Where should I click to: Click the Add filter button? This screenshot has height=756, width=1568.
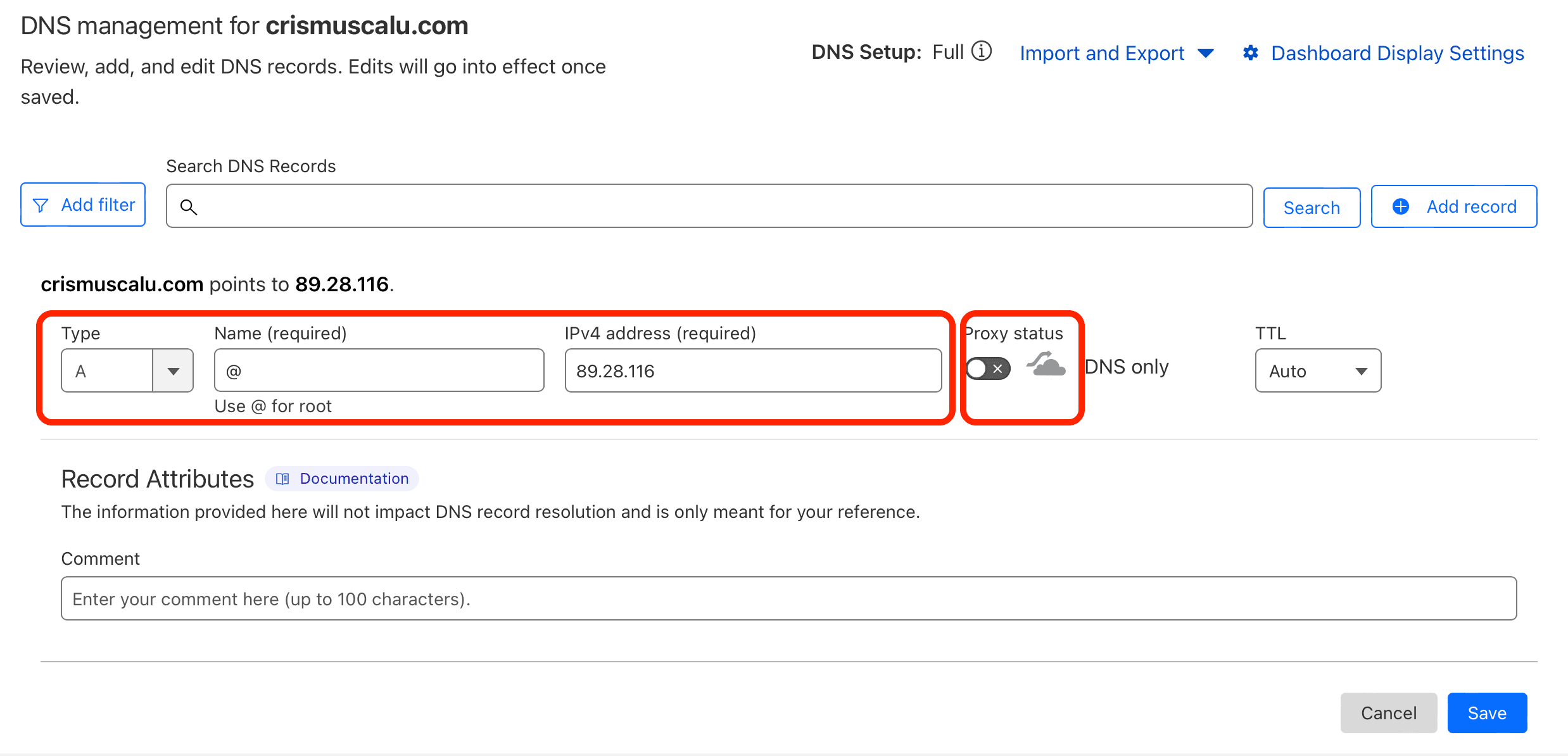pos(83,205)
